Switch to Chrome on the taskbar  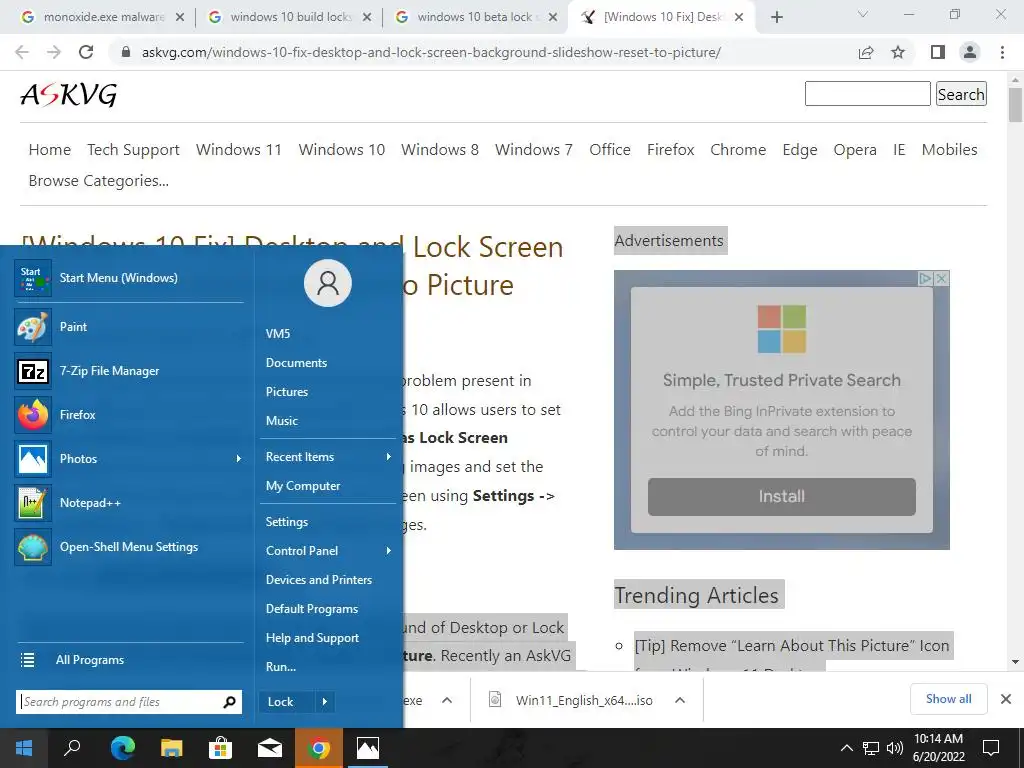pyautogui.click(x=319, y=748)
